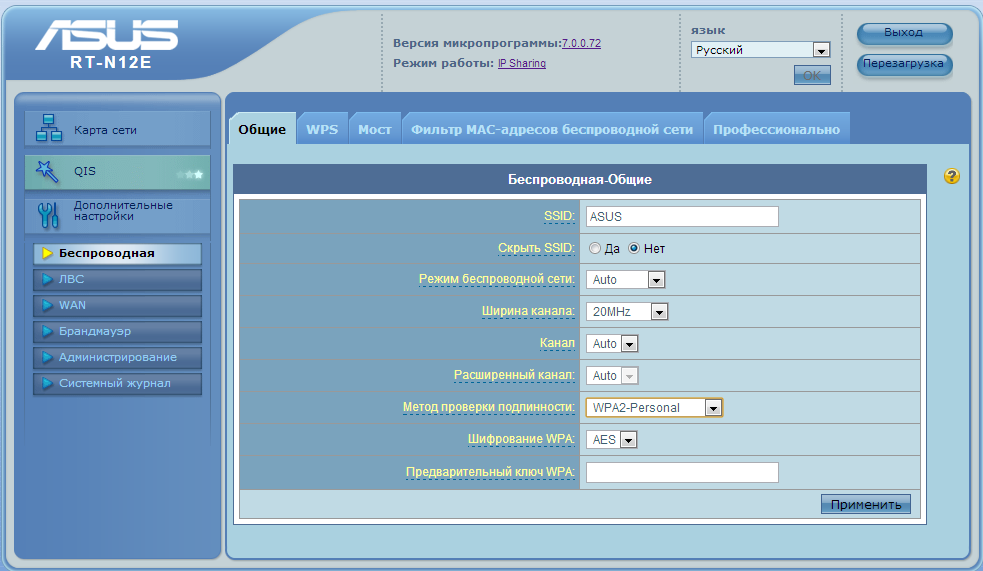Image resolution: width=983 pixels, height=571 pixels.
Task: Click the yellow help question mark icon
Action: pyautogui.click(x=951, y=177)
